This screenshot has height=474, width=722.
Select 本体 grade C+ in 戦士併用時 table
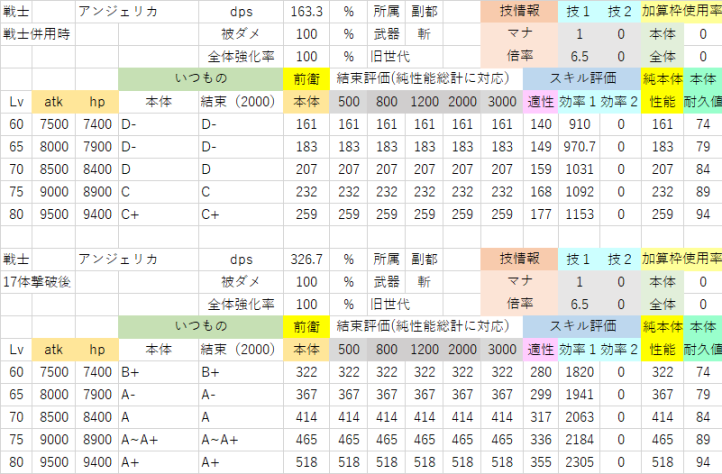158,215
